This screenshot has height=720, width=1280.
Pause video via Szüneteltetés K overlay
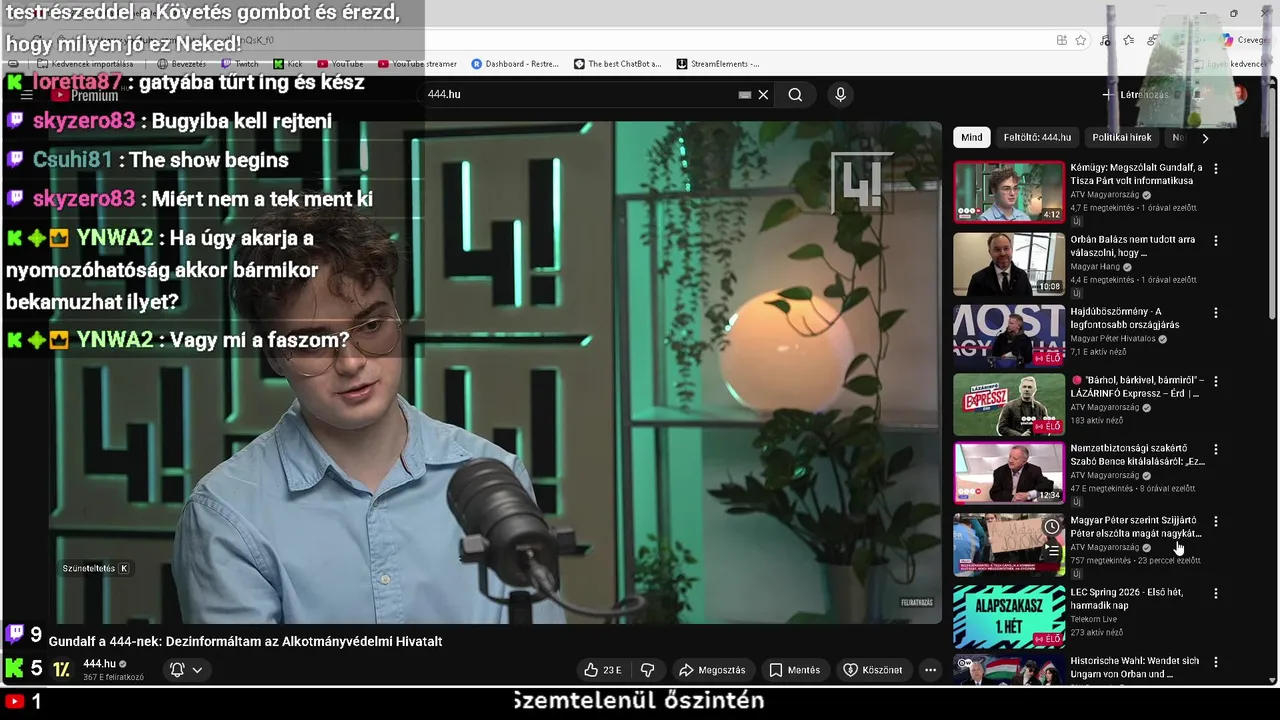[x=96, y=568]
